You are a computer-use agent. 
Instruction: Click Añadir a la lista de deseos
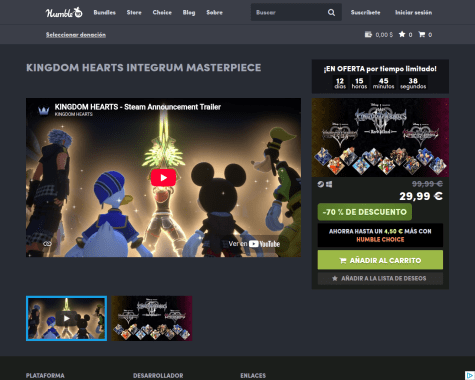click(380, 278)
